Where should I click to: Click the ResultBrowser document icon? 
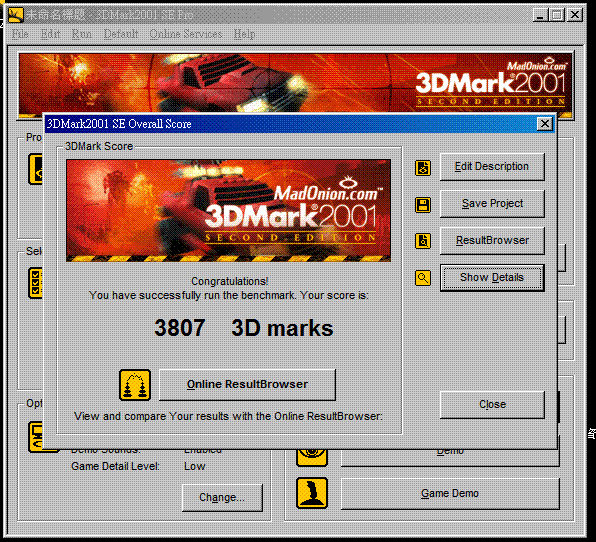pyautogui.click(x=423, y=241)
